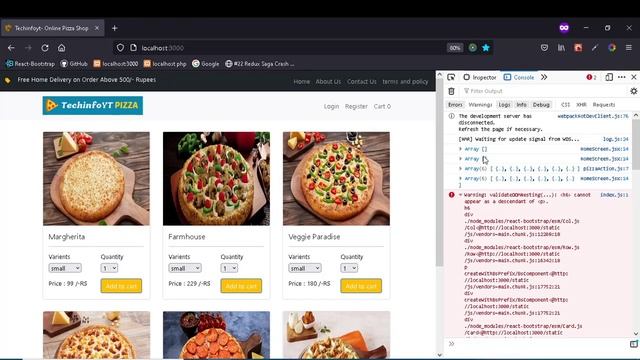Open Veggie Paradise variants dropdown
640x360 pixels.
[x=305, y=268]
